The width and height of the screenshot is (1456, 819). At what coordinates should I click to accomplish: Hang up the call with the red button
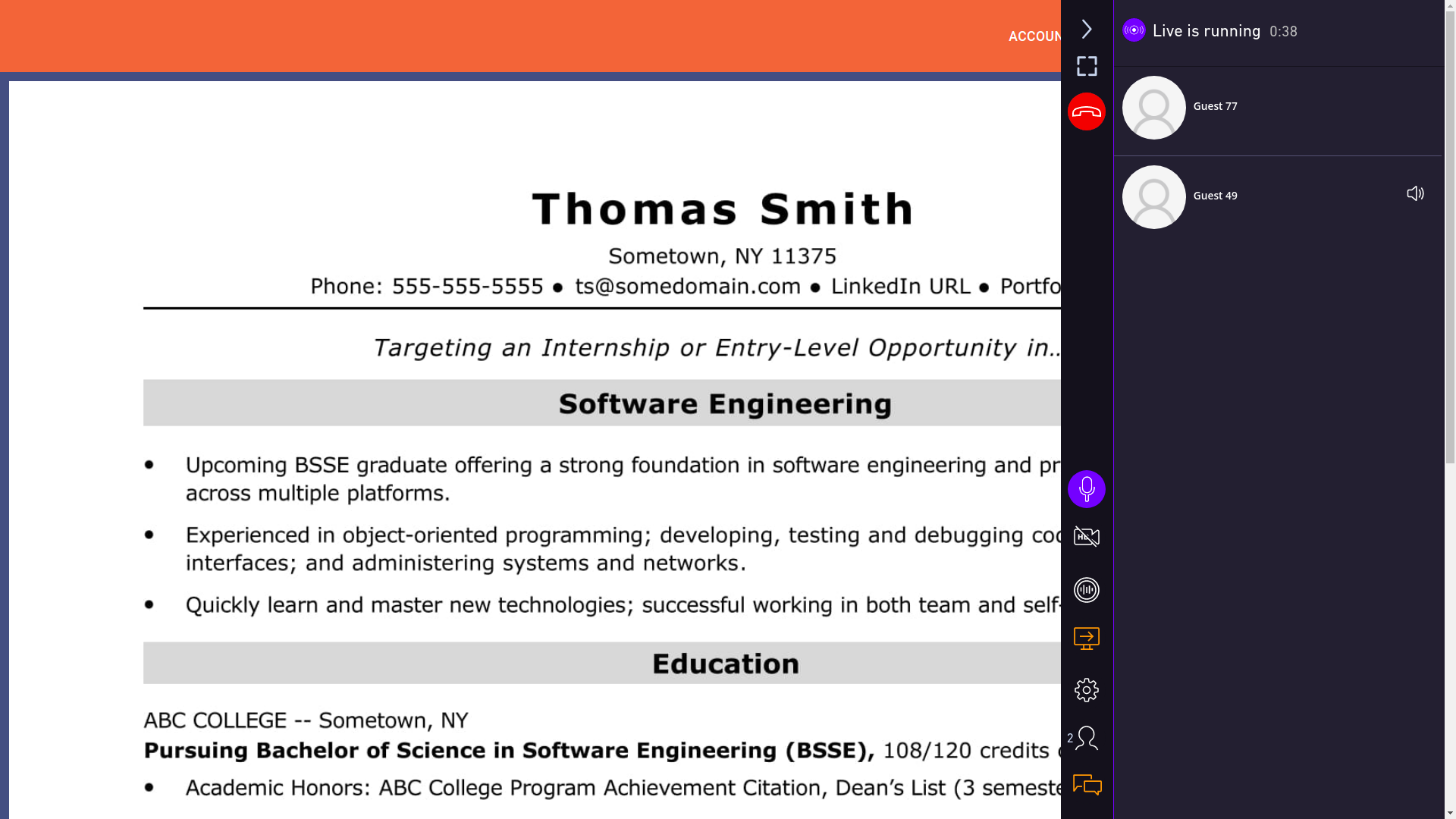click(x=1087, y=111)
